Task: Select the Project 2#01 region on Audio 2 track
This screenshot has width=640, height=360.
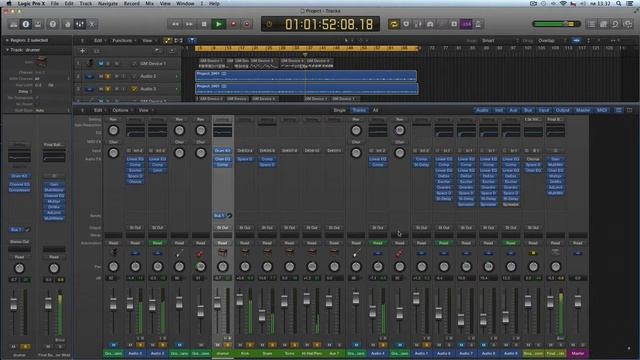Action: (306, 76)
